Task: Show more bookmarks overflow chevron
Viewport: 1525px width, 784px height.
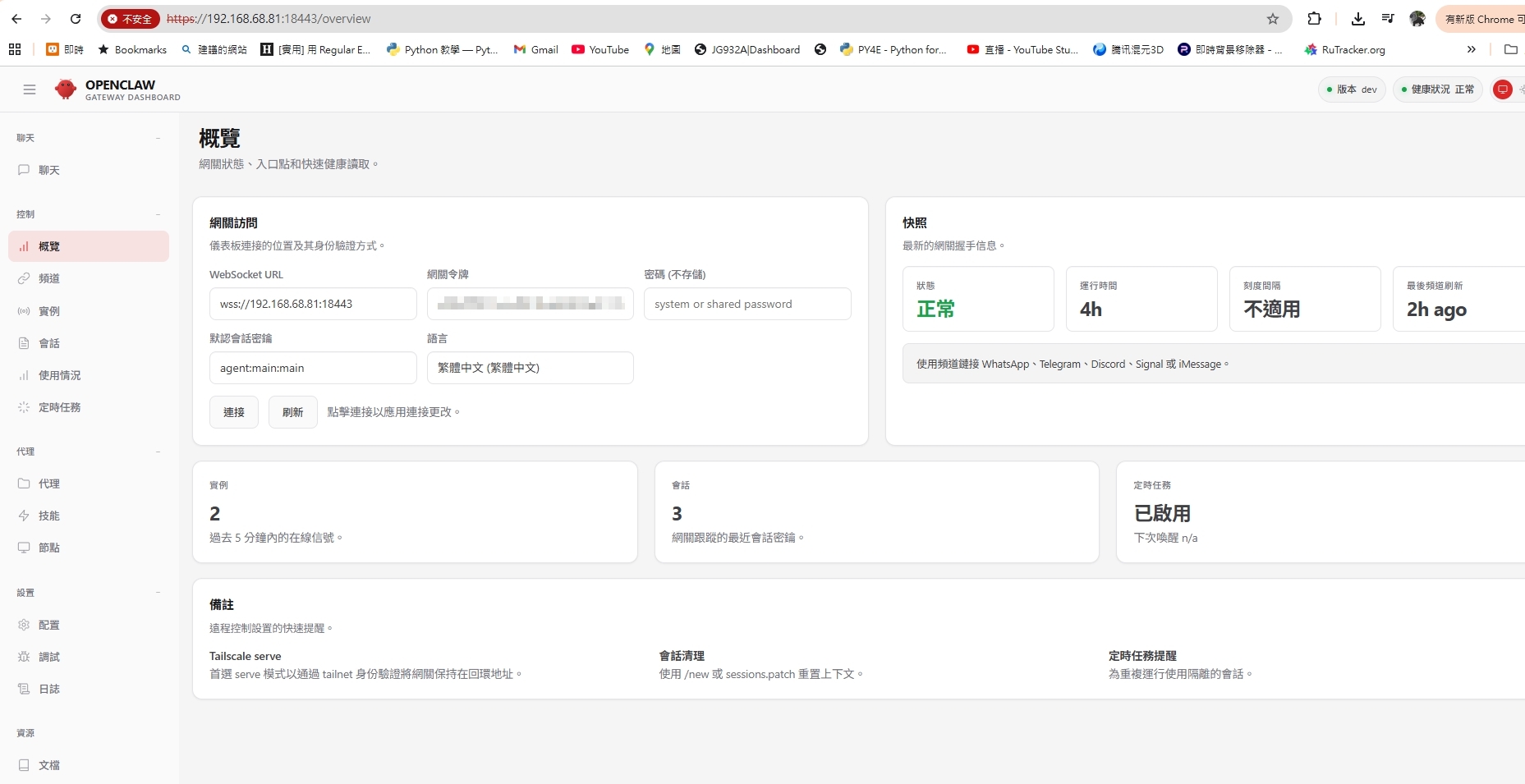Action: 1471,49
